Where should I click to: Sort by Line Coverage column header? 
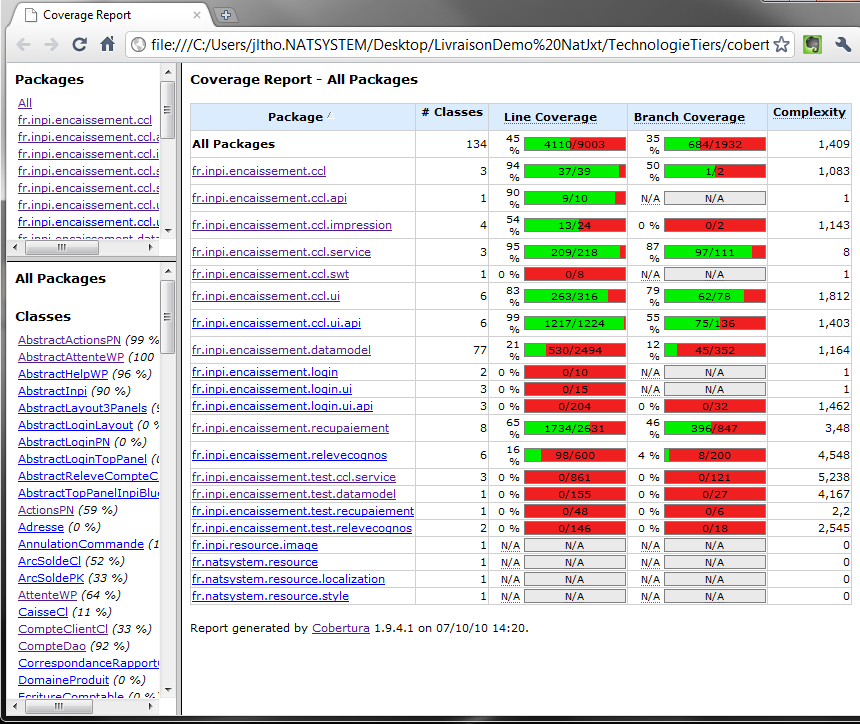(x=550, y=117)
